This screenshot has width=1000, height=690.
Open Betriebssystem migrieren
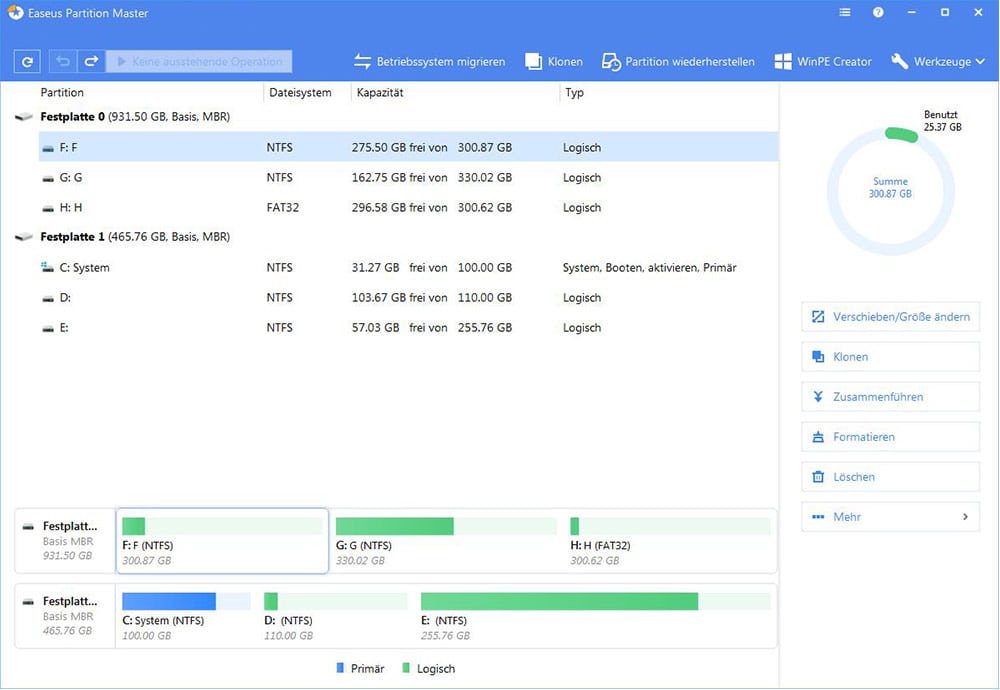429,62
